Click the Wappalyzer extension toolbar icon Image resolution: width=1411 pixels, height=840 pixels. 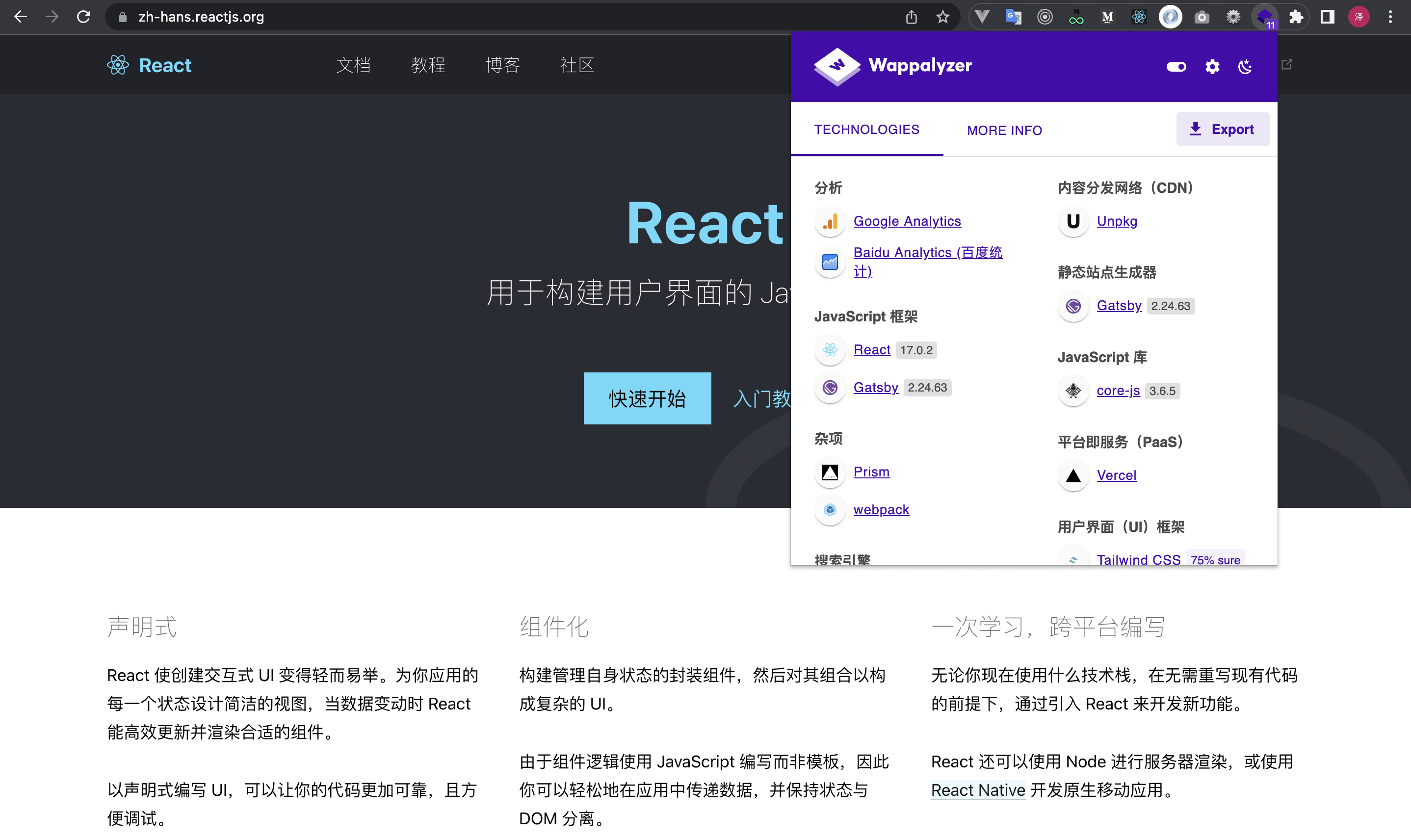click(x=1264, y=17)
